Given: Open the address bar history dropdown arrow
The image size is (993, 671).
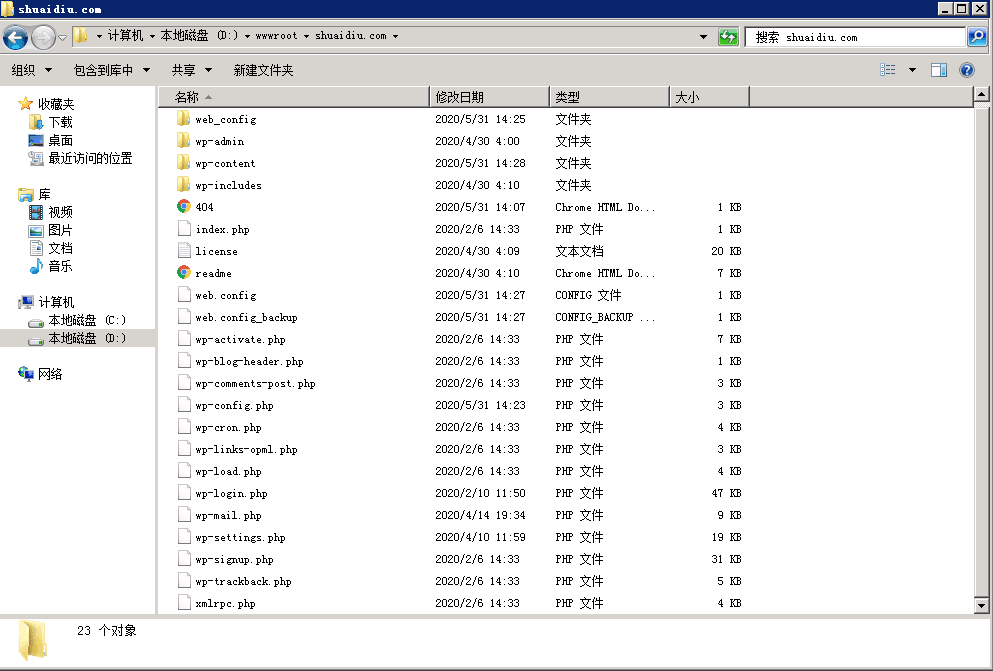Looking at the screenshot, I should 703,37.
